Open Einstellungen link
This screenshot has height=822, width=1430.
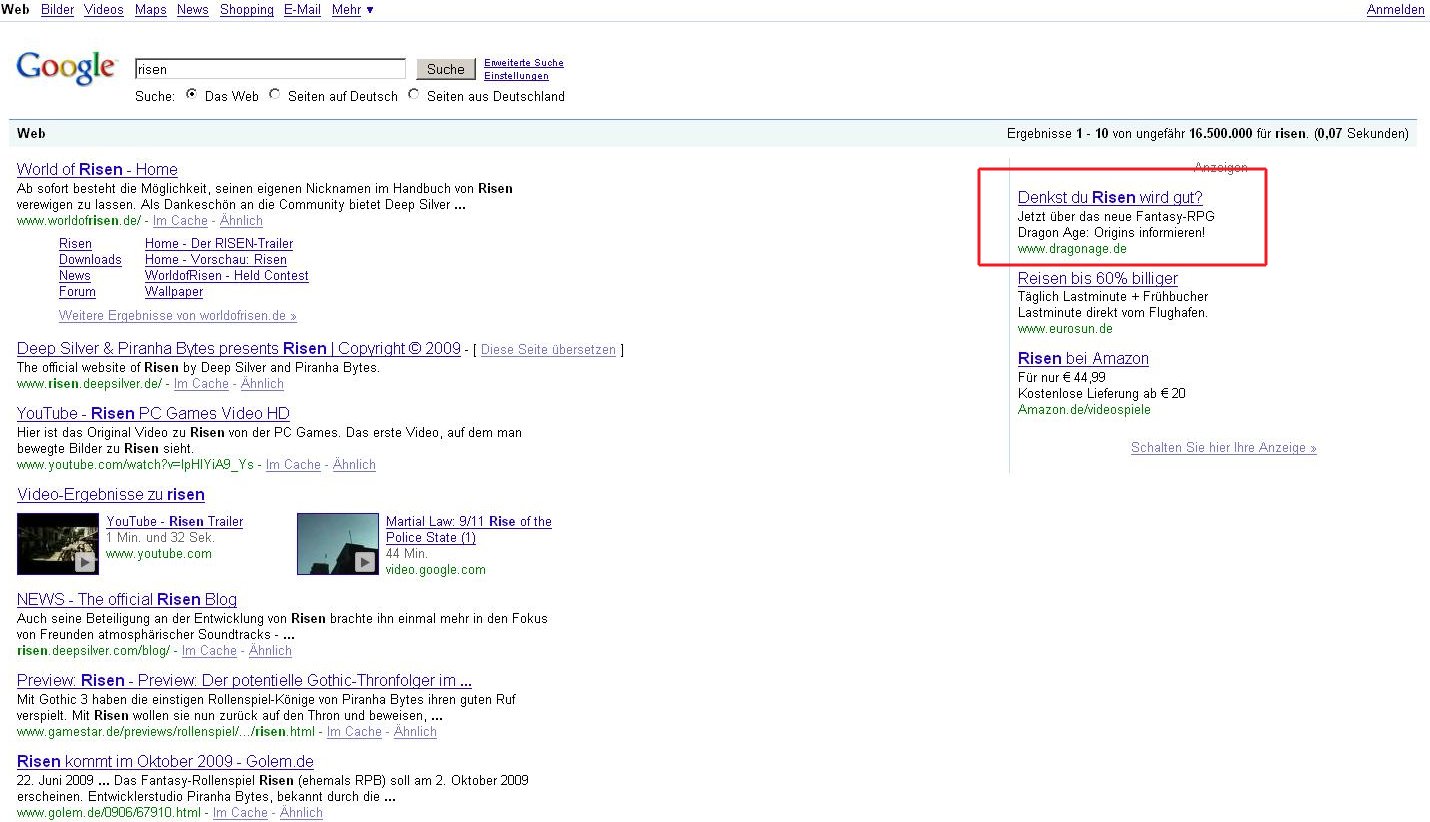516,76
